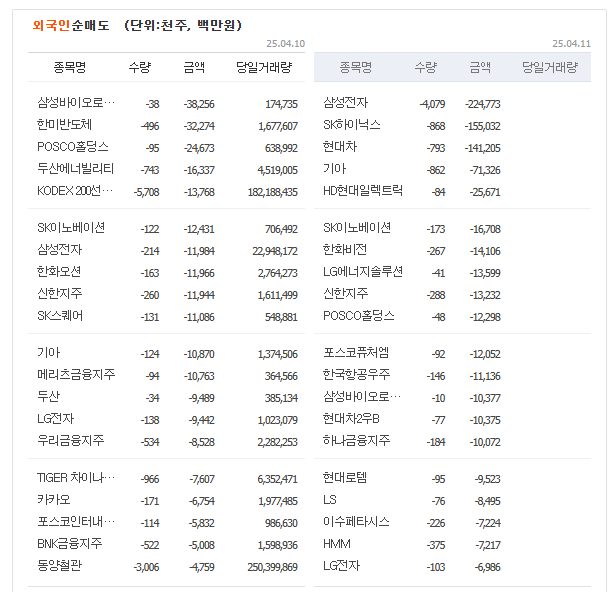Click the amount -38,256
Image resolution: width=613 pixels, height=604 pixels.
pos(199,104)
